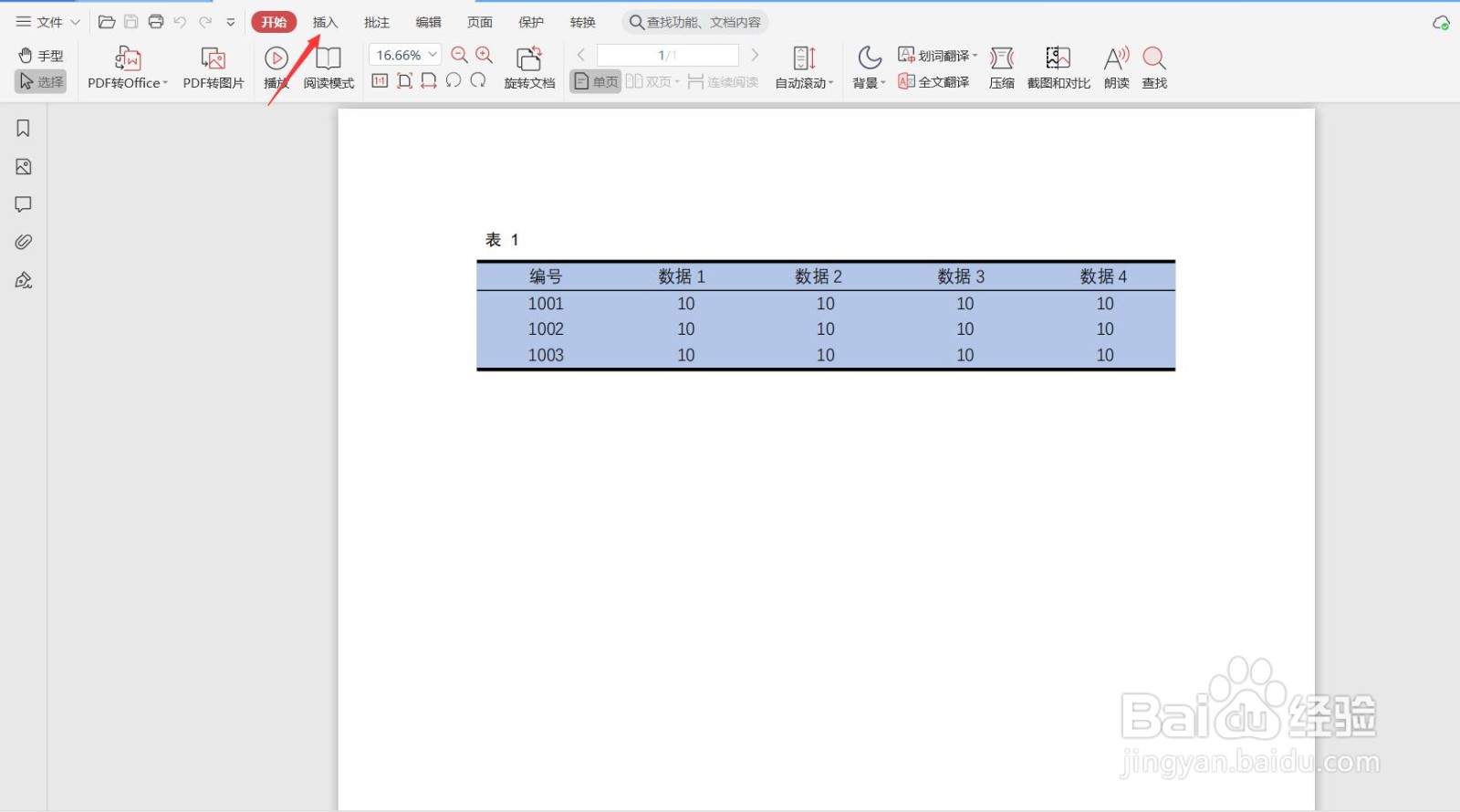The height and width of the screenshot is (812, 1460).
Task: Switch to the 保护 tab
Action: (x=531, y=22)
